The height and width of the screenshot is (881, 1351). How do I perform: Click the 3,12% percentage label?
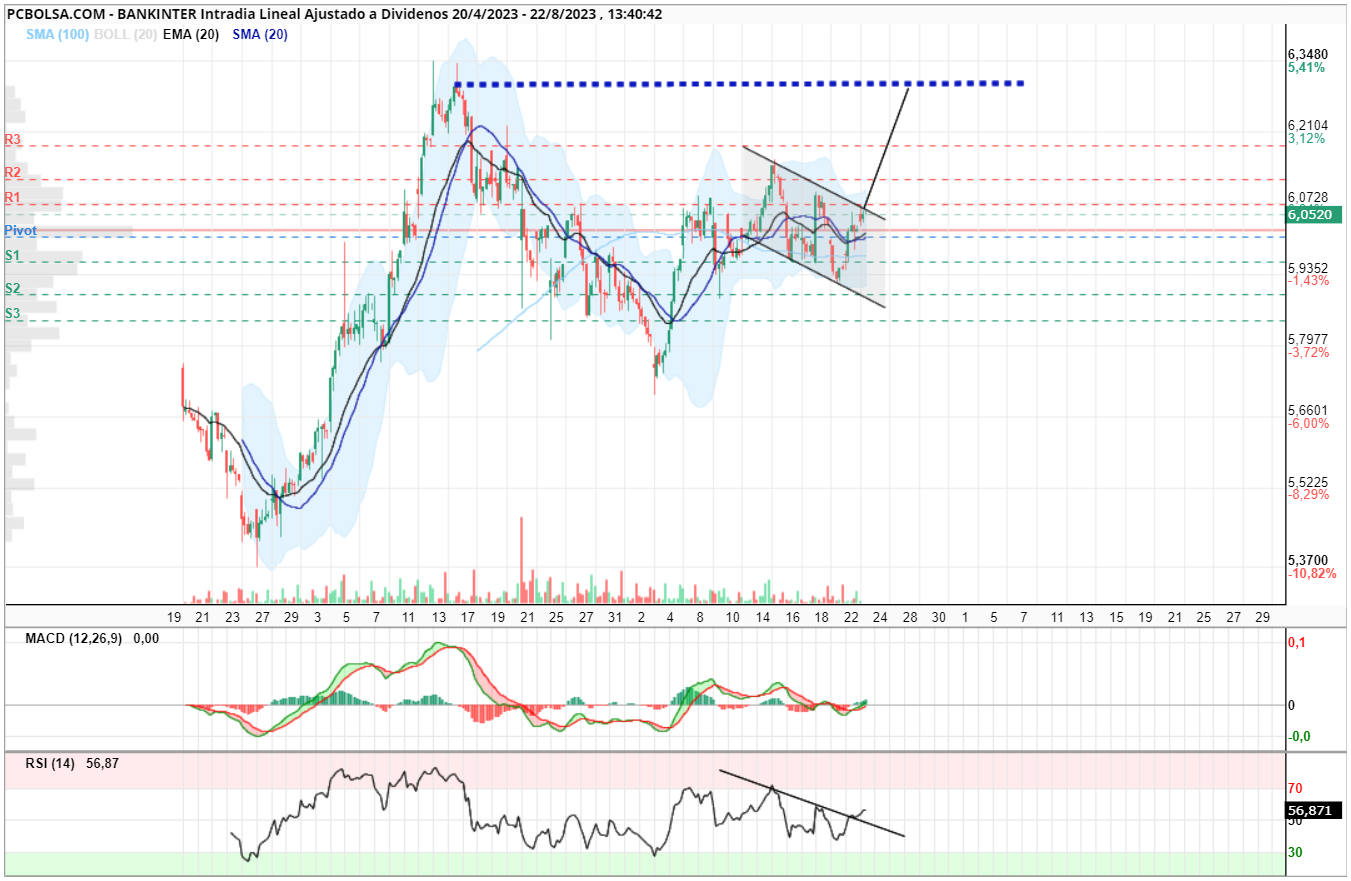coord(1306,139)
